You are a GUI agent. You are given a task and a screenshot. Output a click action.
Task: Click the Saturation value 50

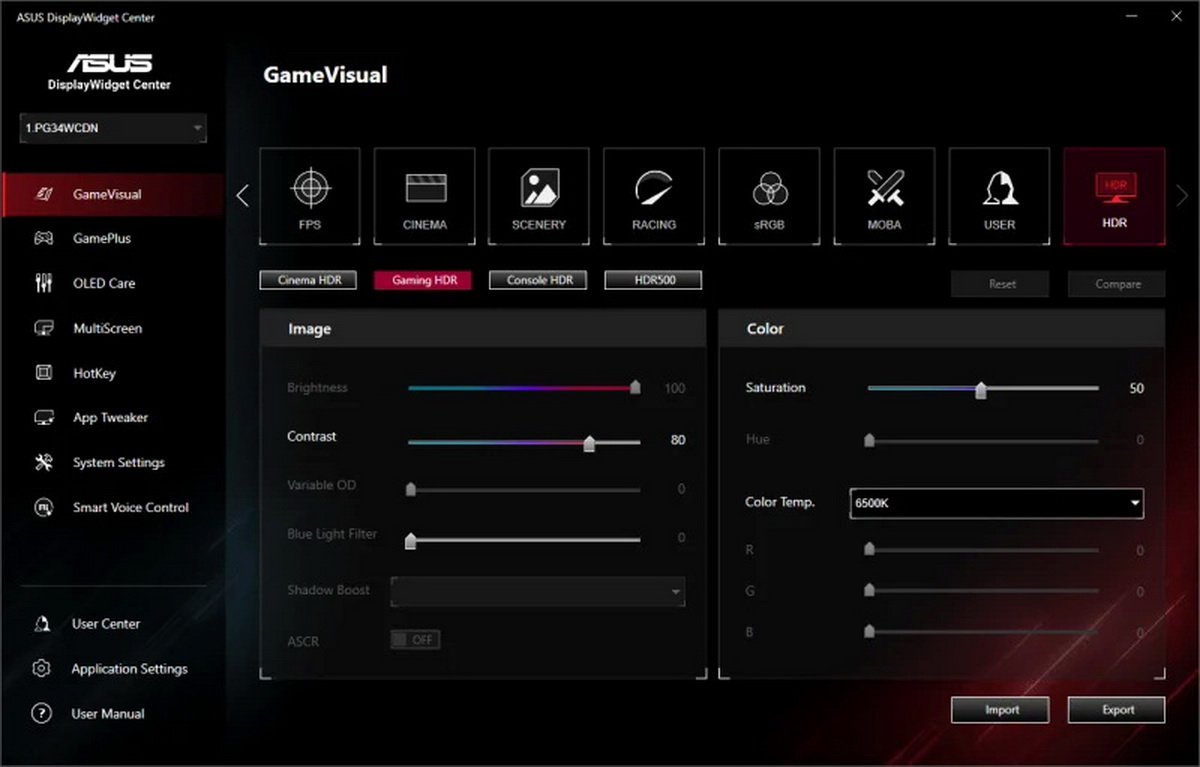click(x=1136, y=388)
